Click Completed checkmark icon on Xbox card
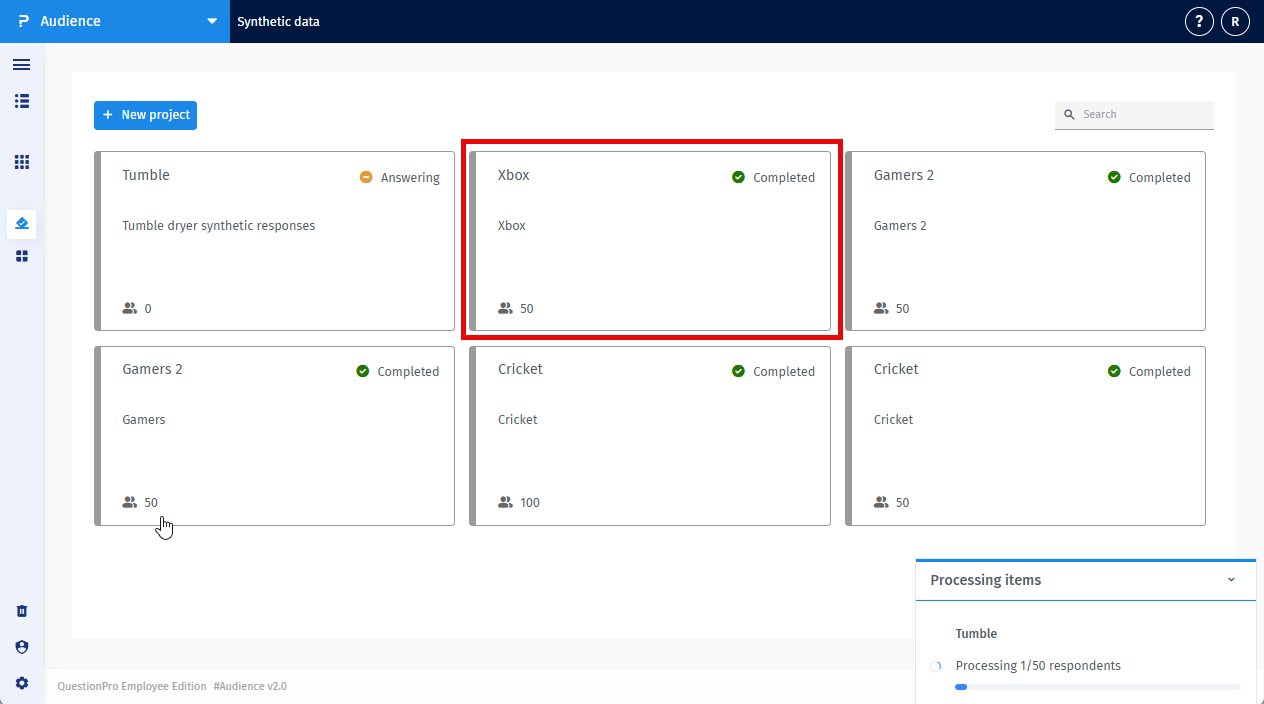This screenshot has height=704, width=1264. pos(738,177)
